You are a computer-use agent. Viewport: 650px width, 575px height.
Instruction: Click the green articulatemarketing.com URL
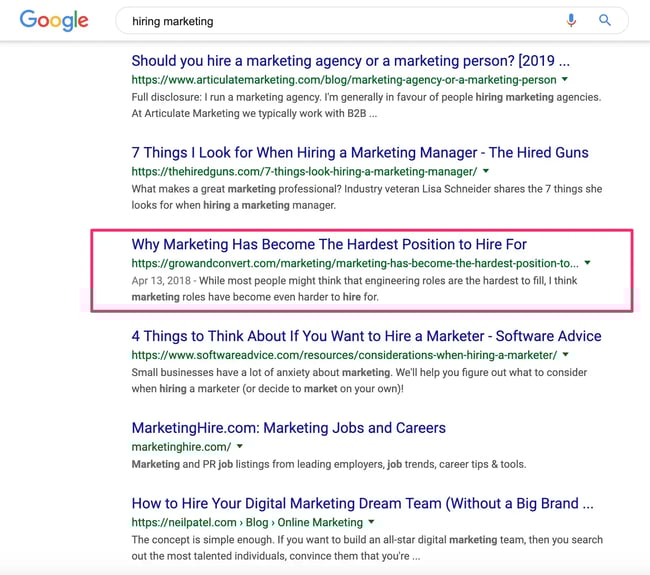pos(344,79)
